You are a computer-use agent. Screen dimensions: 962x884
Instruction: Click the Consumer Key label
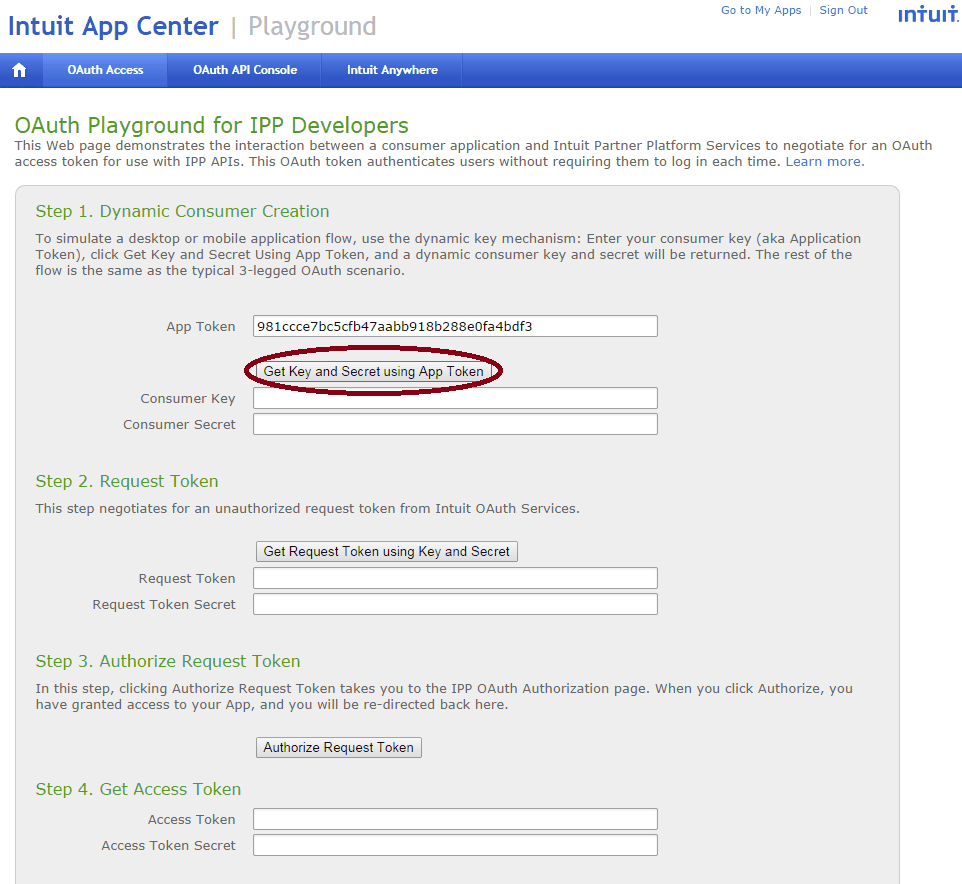click(188, 399)
